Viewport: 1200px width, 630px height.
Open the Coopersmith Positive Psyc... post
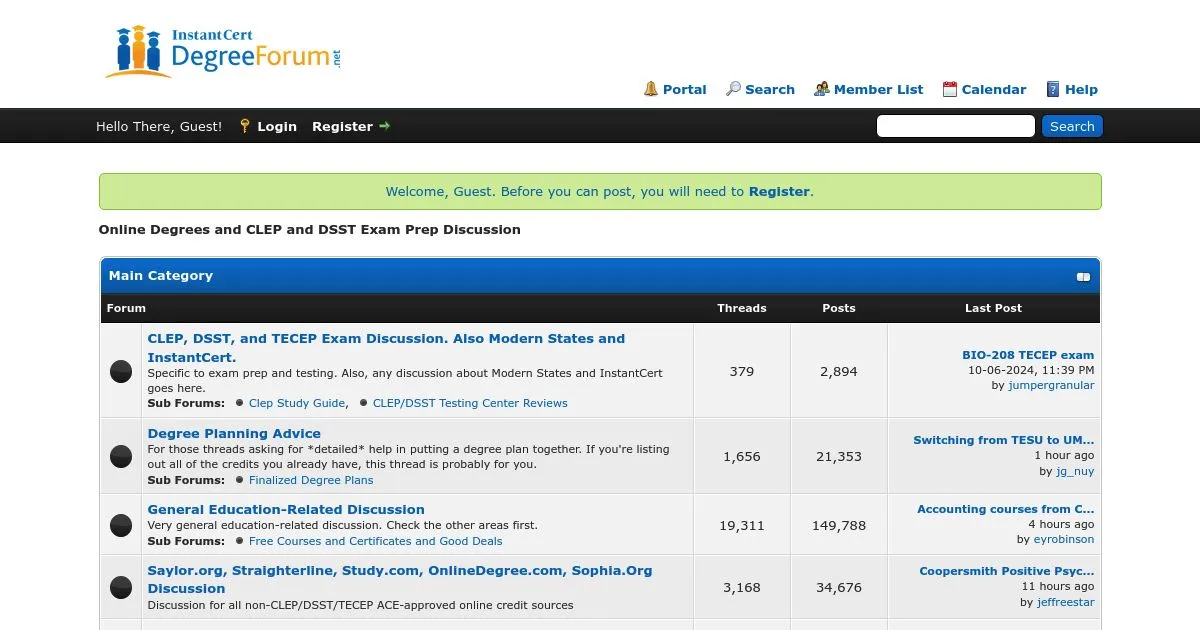1007,571
